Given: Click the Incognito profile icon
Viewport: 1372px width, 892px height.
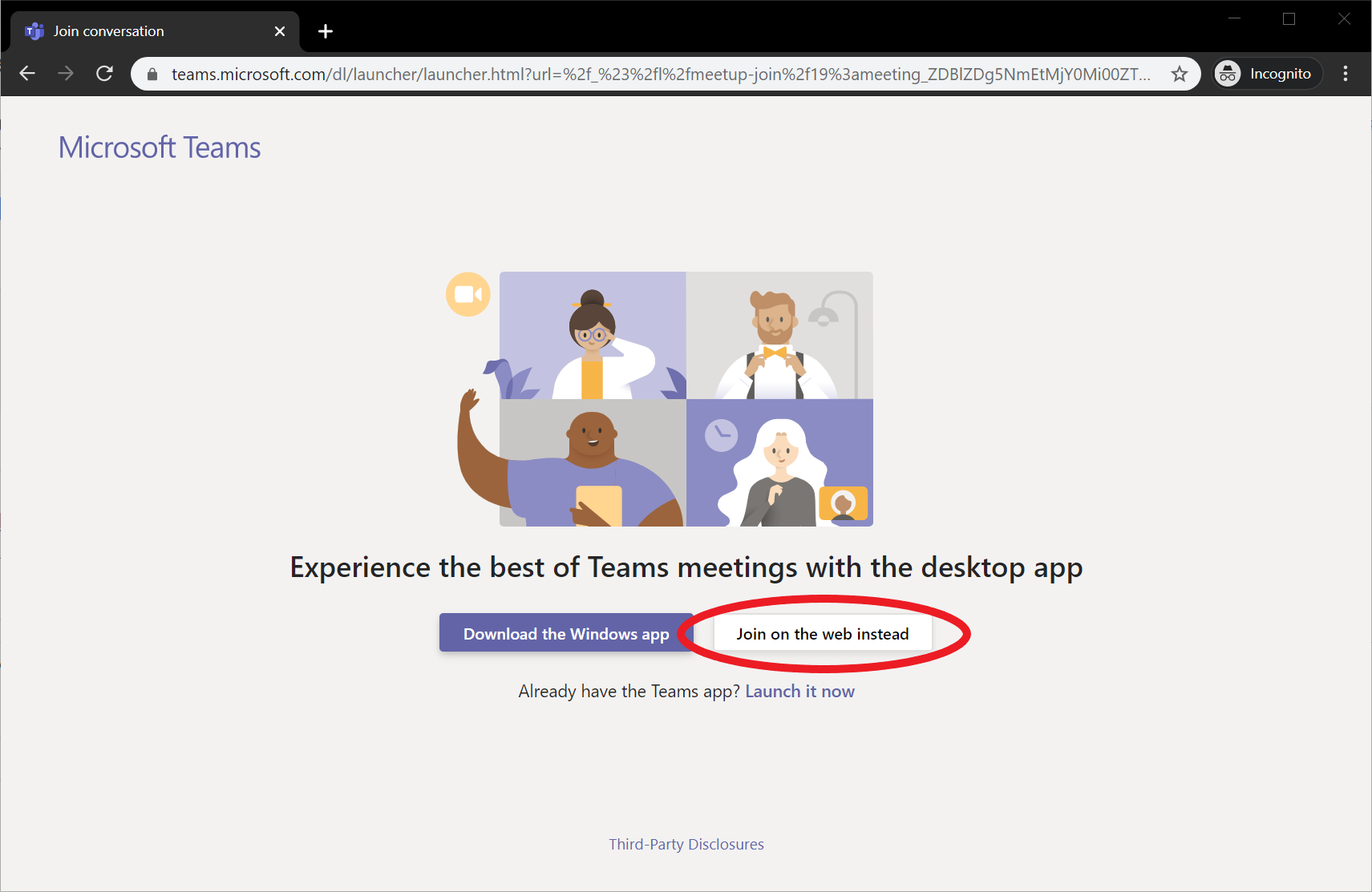Looking at the screenshot, I should pos(1227,73).
